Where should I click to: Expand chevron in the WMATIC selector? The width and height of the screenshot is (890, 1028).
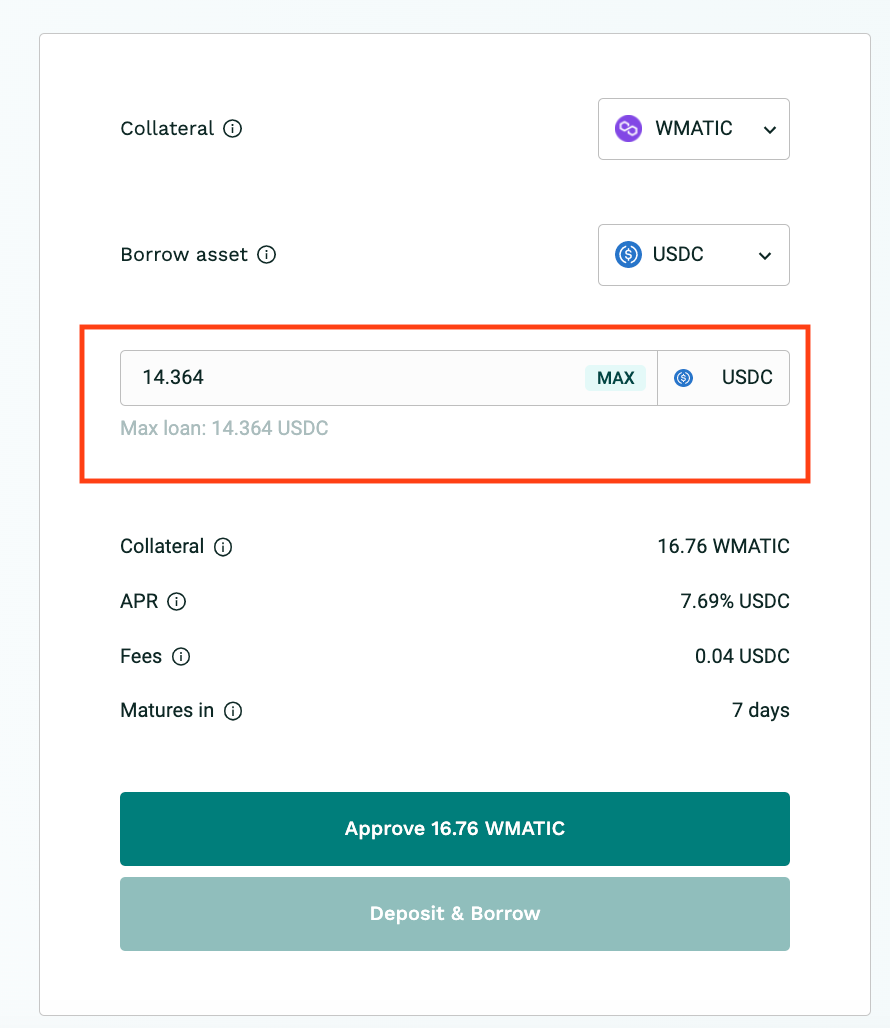point(770,130)
